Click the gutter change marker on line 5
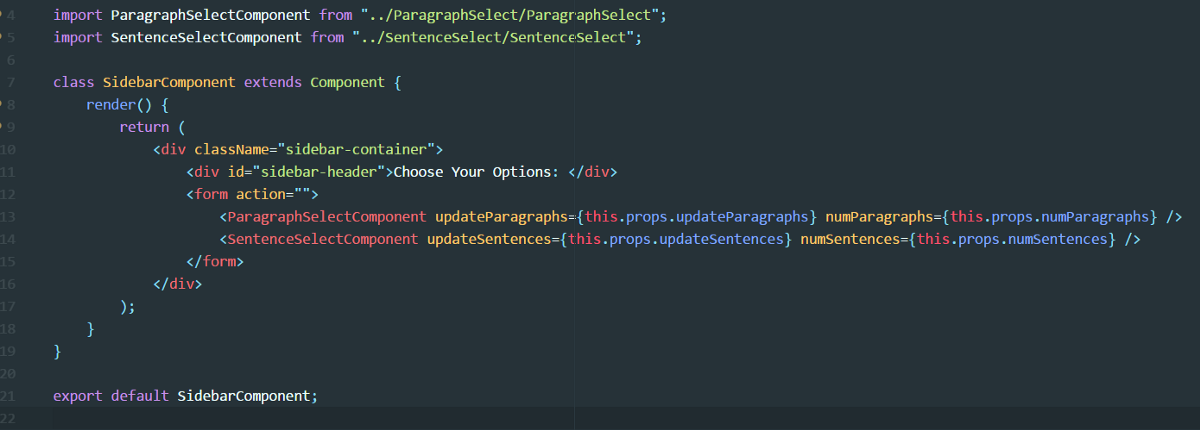Image resolution: width=1200 pixels, height=430 pixels. pos(2,38)
